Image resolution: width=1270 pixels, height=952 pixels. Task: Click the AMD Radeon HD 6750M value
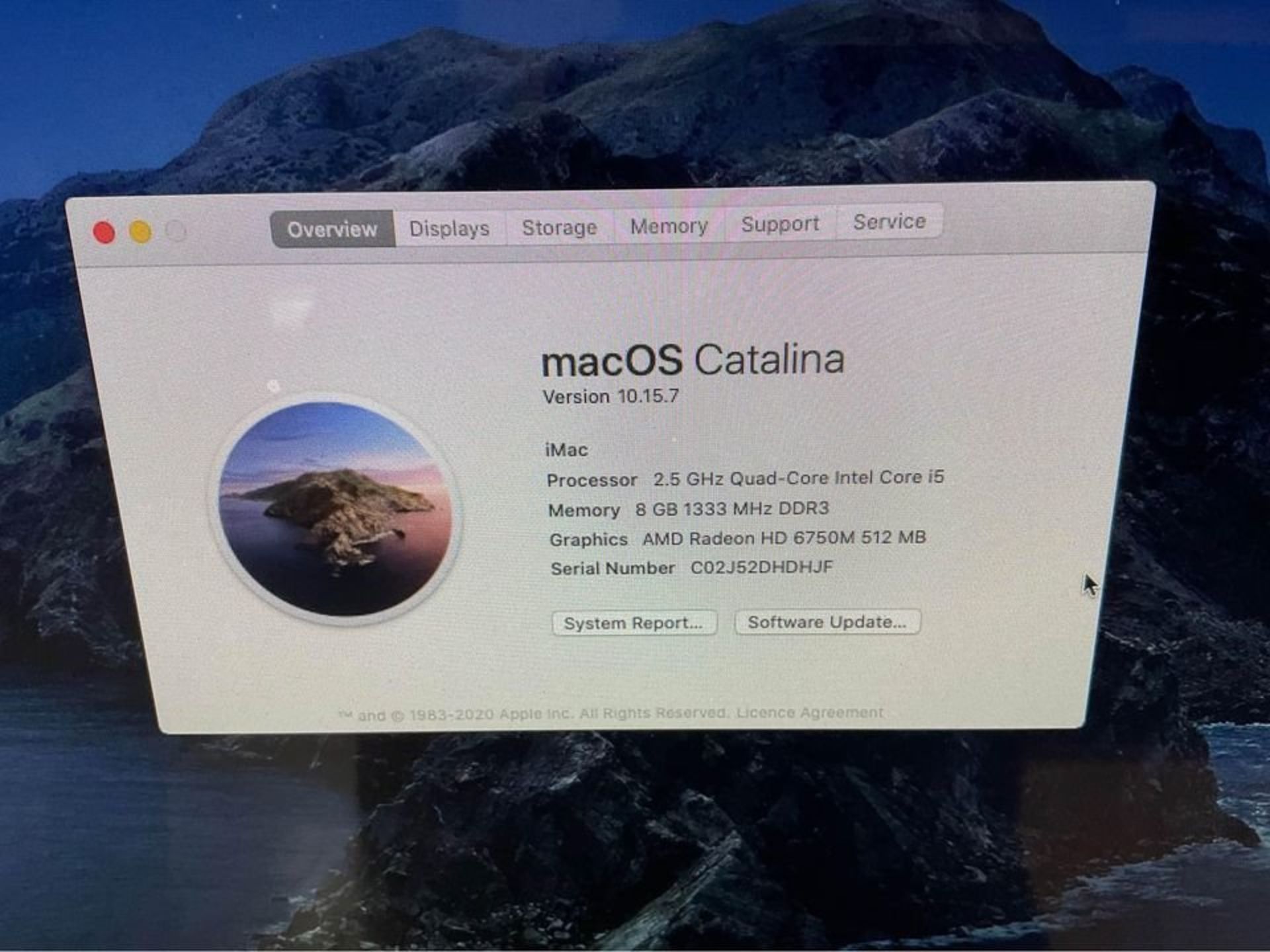pyautogui.click(x=784, y=538)
